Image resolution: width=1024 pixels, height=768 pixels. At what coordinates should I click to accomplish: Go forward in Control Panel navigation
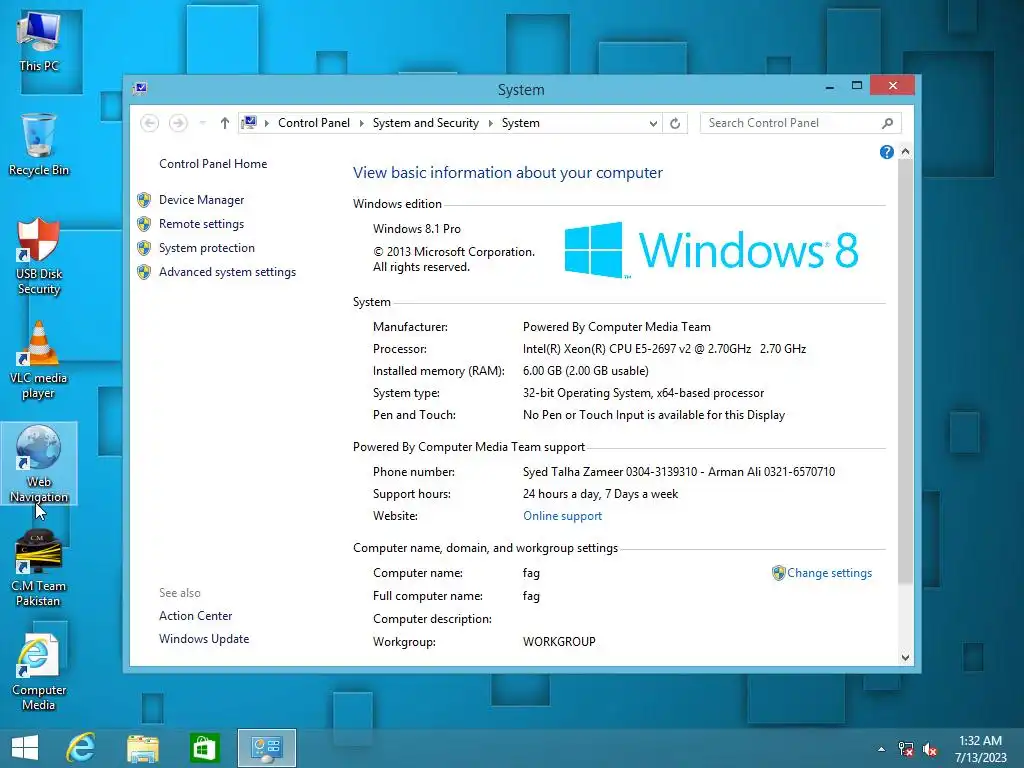(x=178, y=123)
